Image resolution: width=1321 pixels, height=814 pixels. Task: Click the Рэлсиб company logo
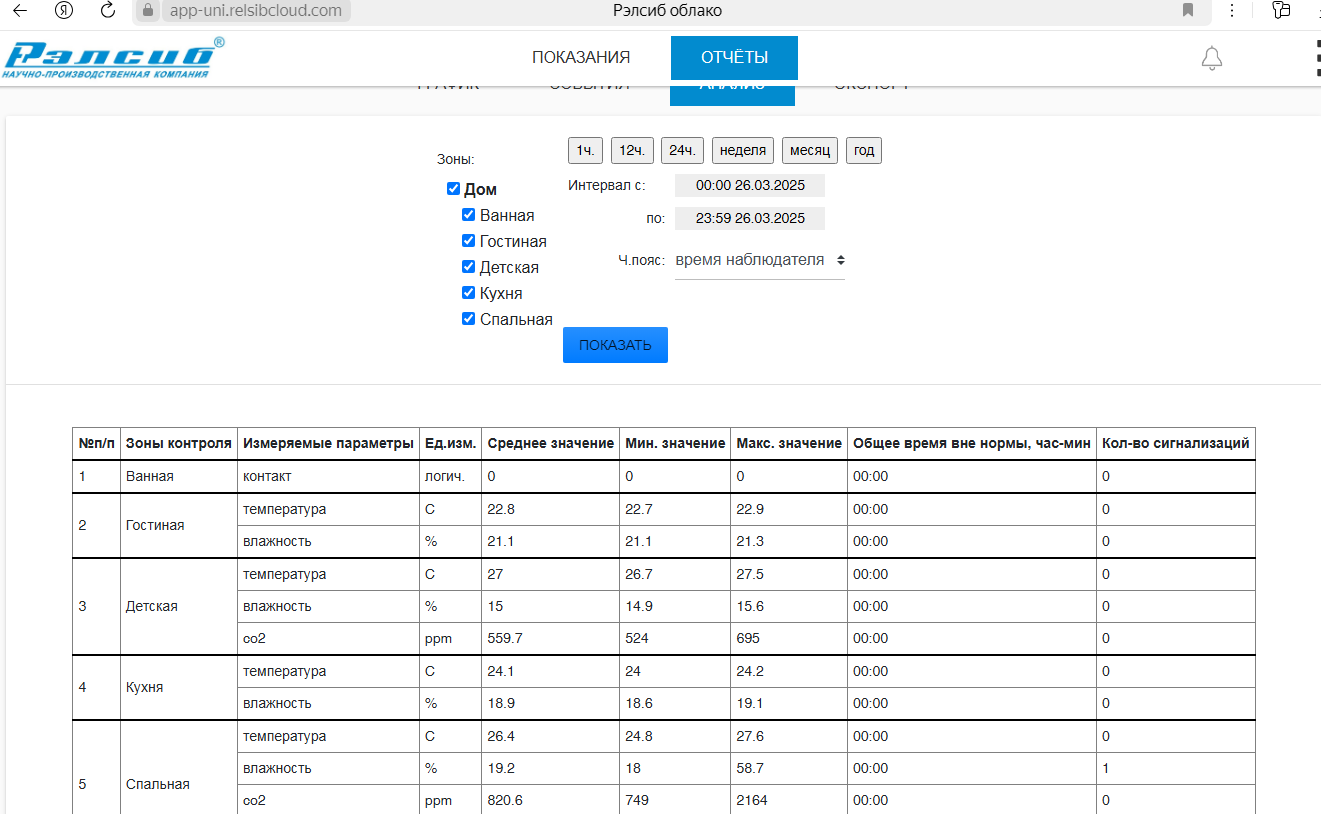[114, 59]
